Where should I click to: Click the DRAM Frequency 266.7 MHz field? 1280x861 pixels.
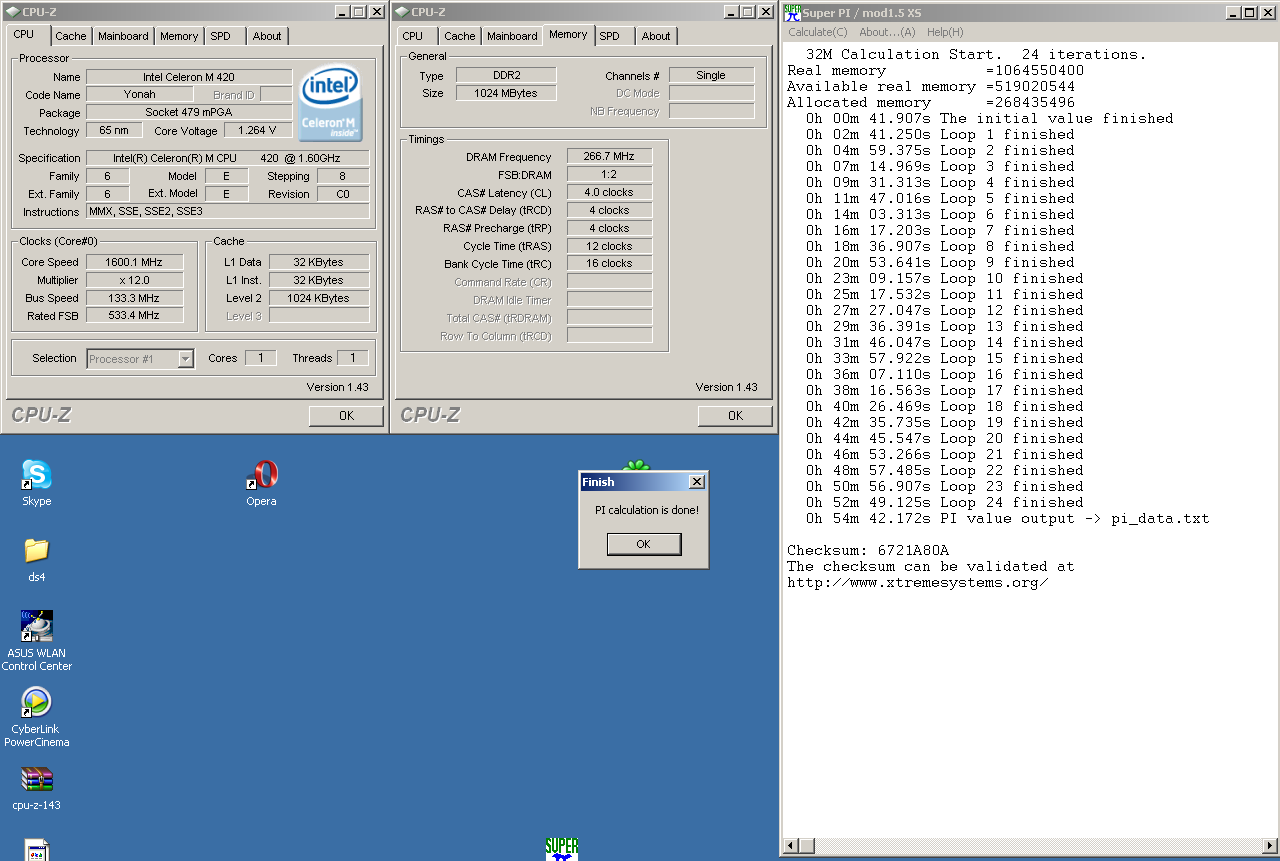pyautogui.click(x=609, y=157)
